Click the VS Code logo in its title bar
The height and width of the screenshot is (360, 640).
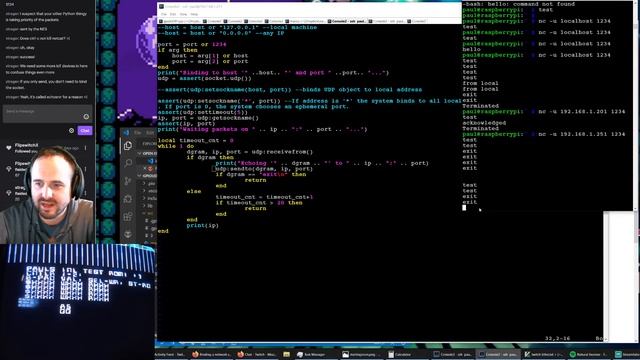(x=126, y=133)
